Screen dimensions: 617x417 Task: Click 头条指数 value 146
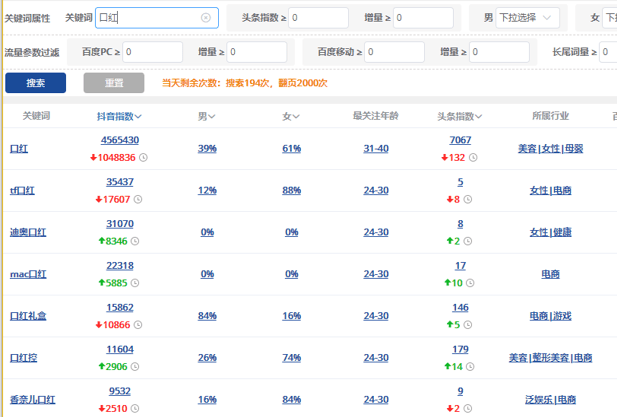coord(460,308)
